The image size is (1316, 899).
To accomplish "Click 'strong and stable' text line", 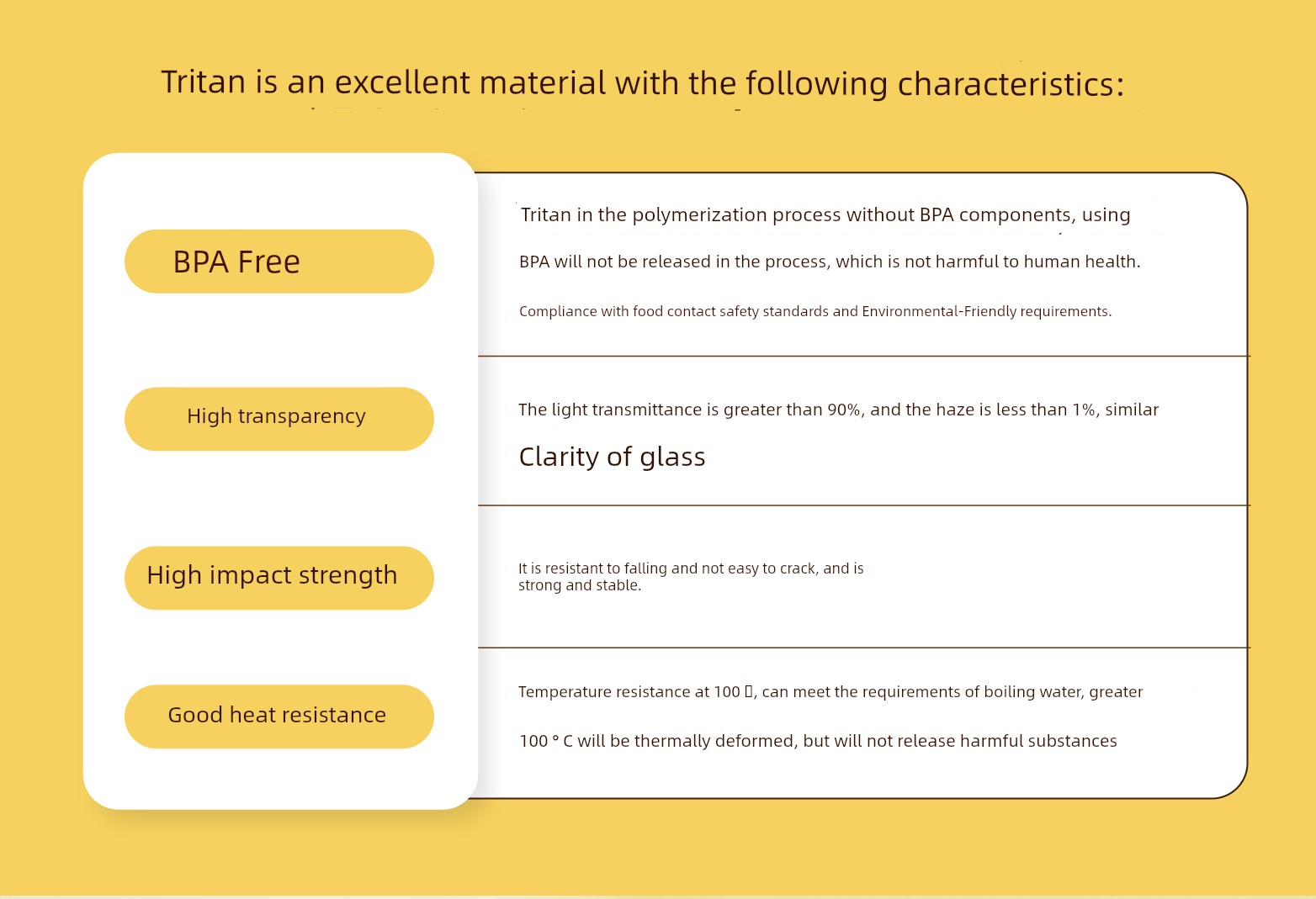I will click(x=580, y=585).
